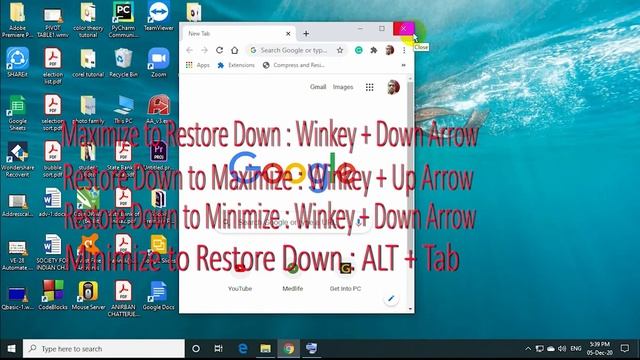Reload the page in Chrome
This screenshot has height=360, width=640.
219,50
